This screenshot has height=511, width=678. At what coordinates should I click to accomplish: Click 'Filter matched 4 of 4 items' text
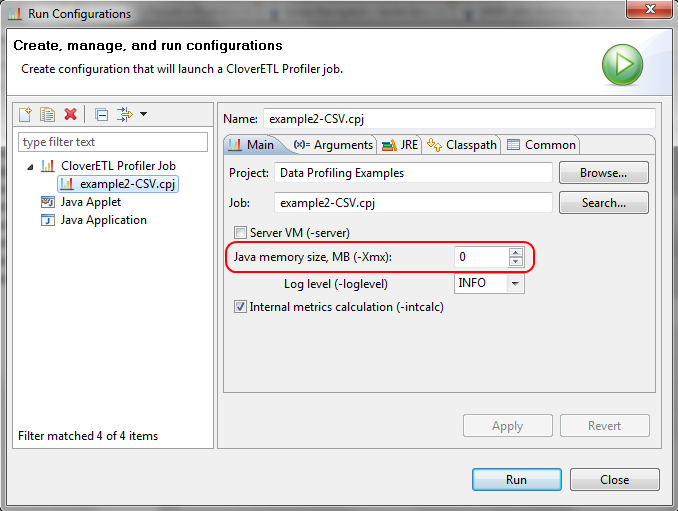click(88, 436)
